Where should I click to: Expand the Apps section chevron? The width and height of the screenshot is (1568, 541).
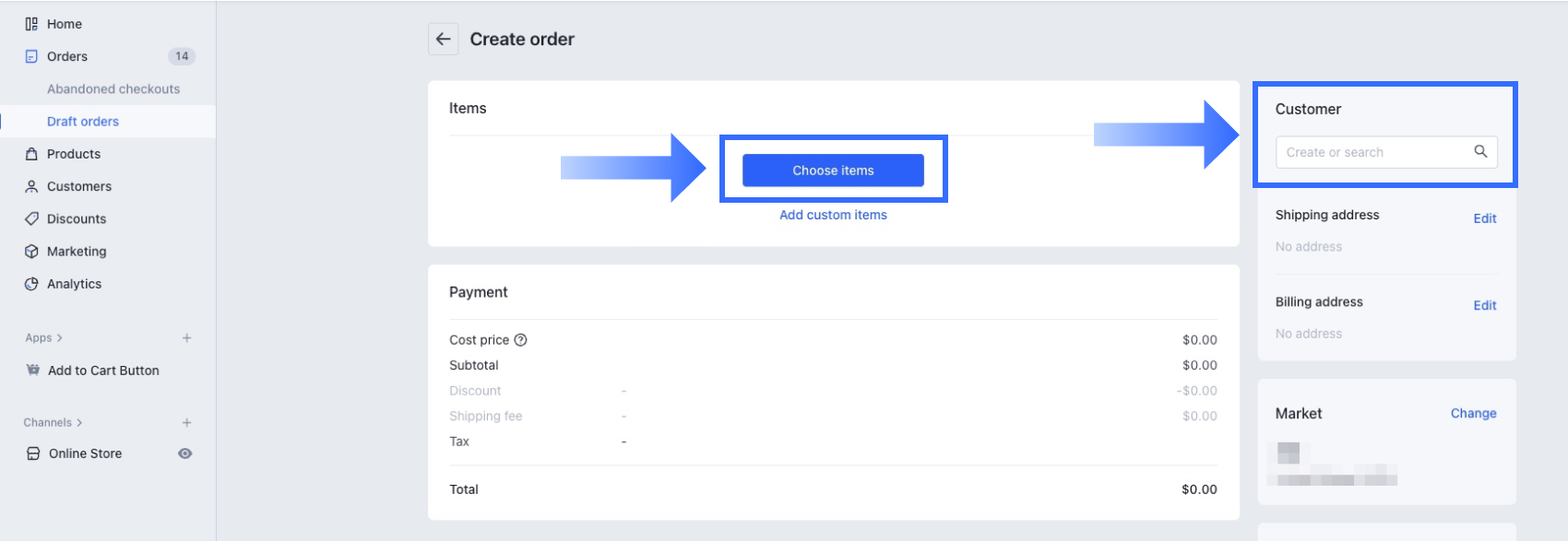(60, 338)
